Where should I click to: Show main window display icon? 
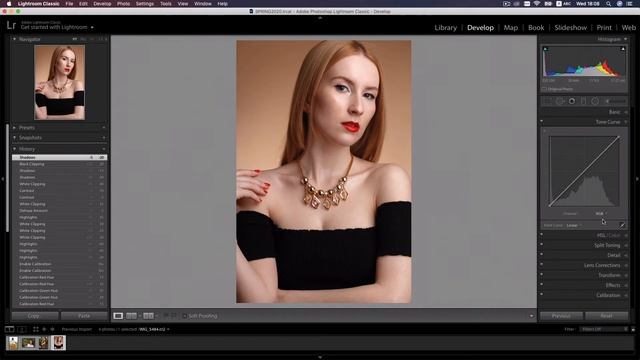(x=9, y=329)
